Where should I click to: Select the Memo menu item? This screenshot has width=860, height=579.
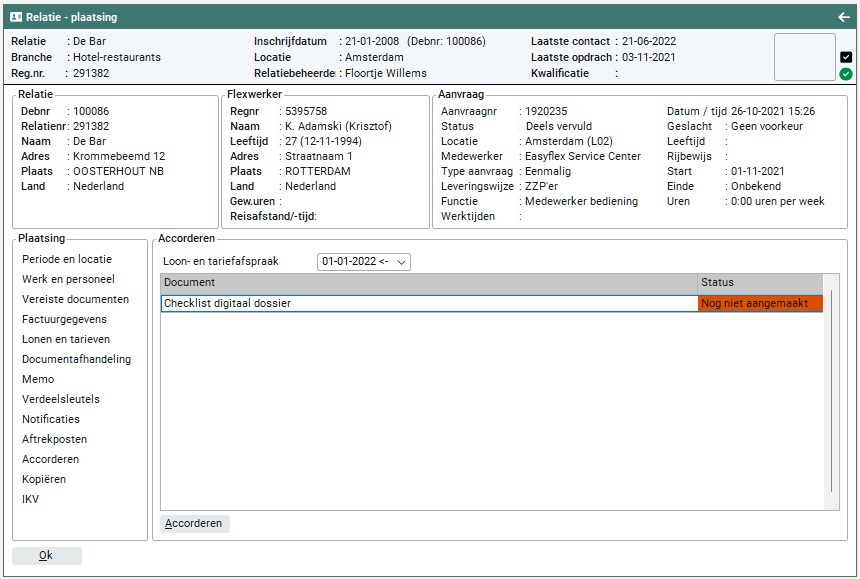(38, 379)
